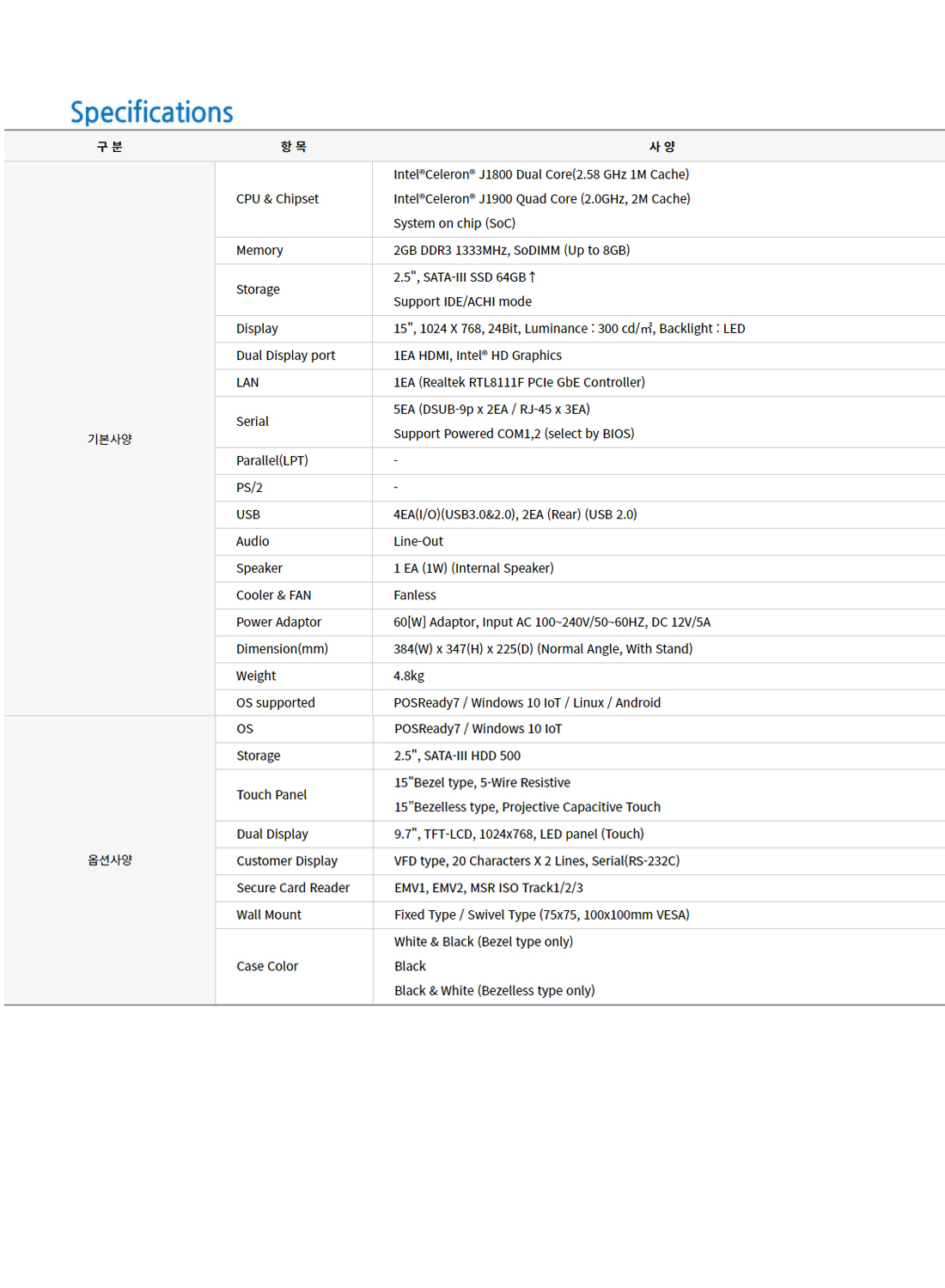Click the Dual Display port label
Viewport: 945px width, 1288px height.
coord(285,355)
